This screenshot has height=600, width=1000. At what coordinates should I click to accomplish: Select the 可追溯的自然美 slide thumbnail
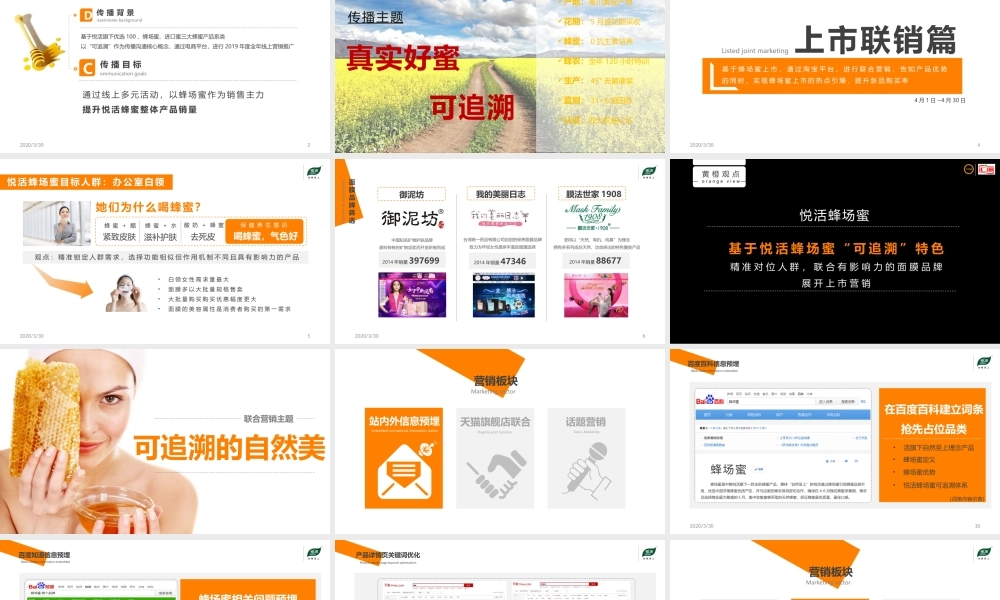point(166,437)
